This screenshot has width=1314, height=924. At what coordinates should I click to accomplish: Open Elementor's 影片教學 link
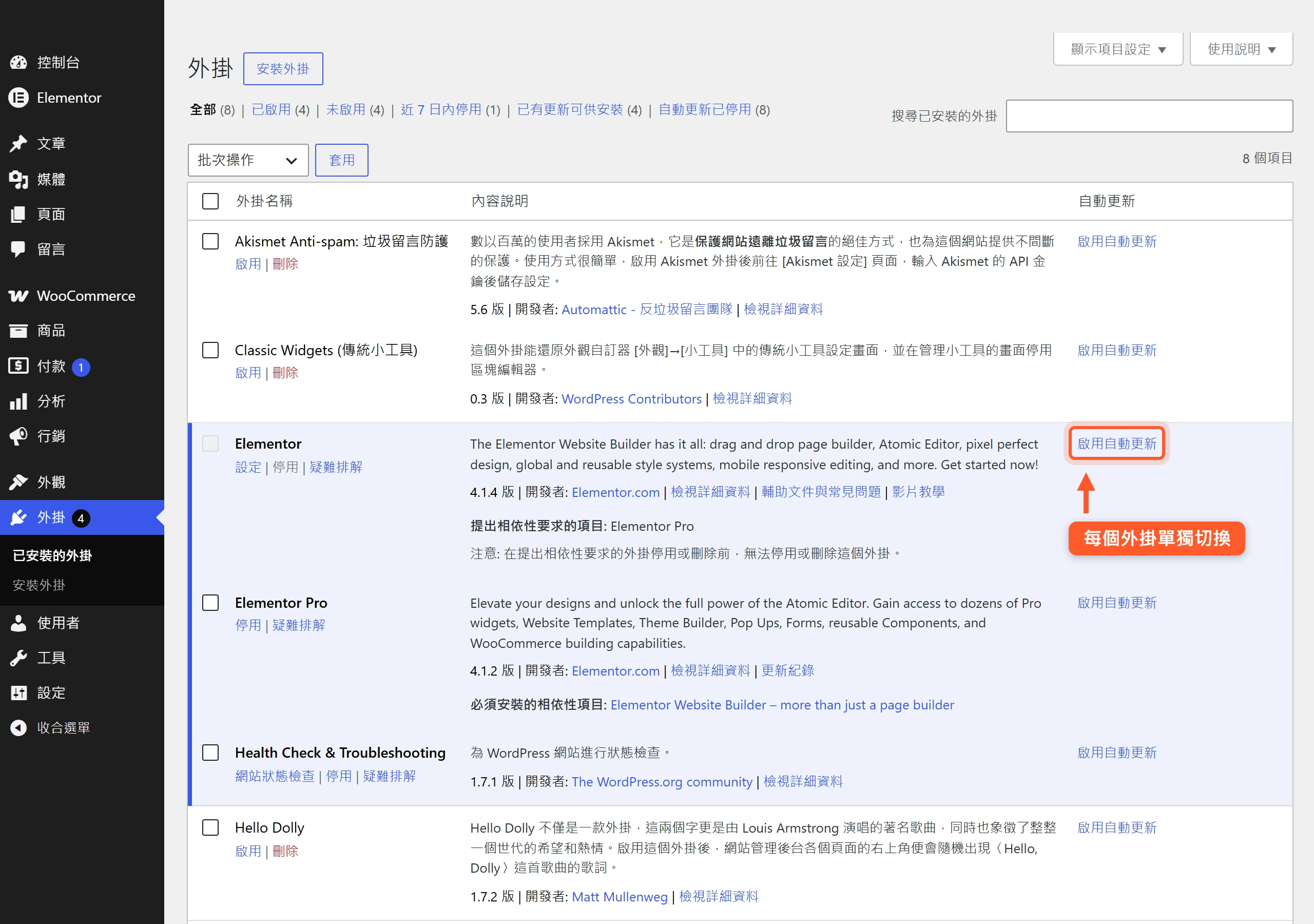click(x=918, y=492)
